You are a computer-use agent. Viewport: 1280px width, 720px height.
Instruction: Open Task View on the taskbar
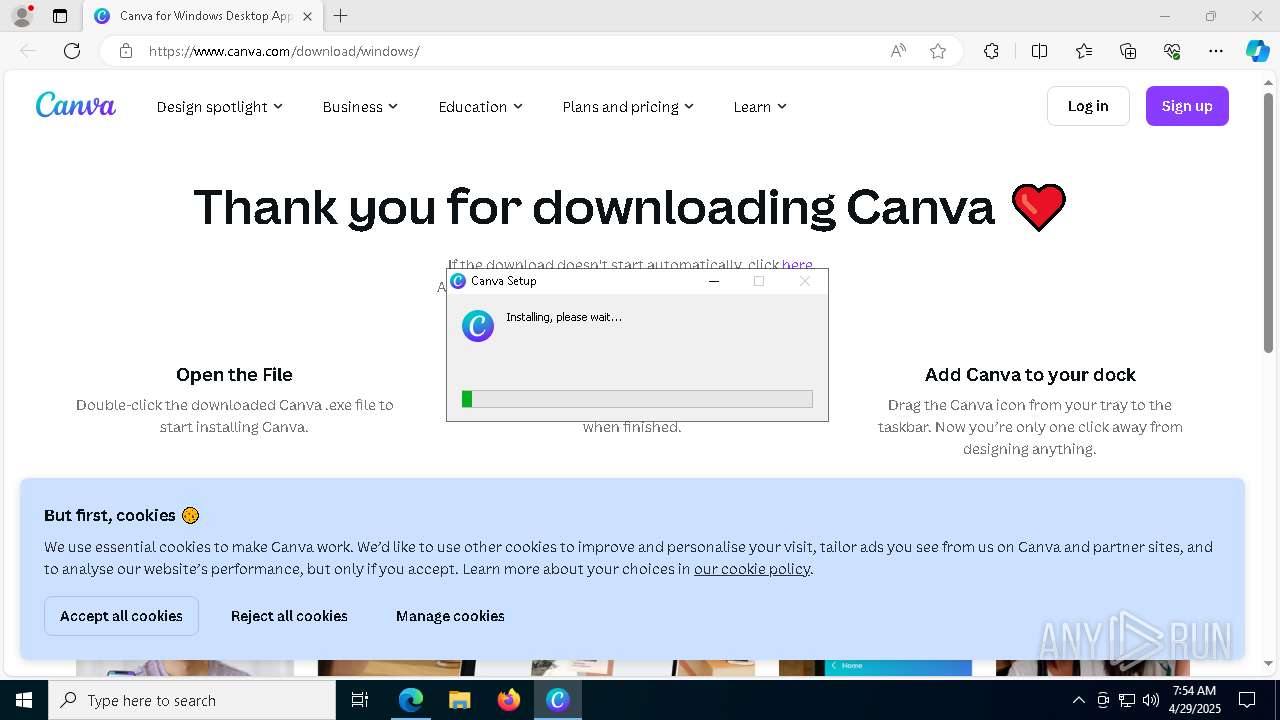coord(360,700)
